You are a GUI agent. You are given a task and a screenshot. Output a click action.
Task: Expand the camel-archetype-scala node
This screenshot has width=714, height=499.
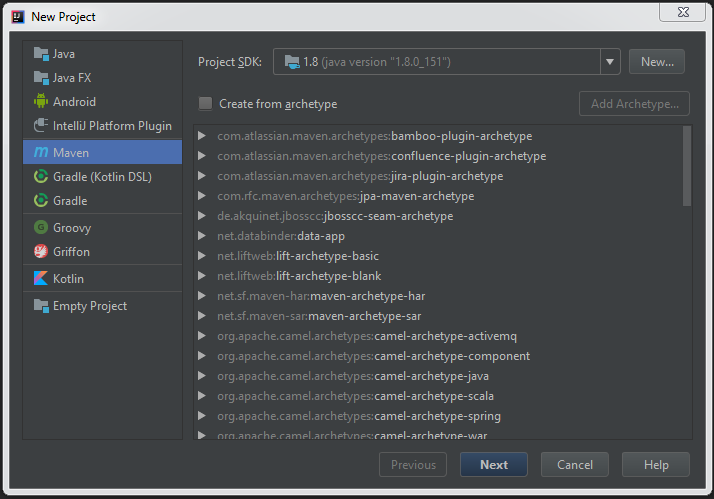point(202,396)
